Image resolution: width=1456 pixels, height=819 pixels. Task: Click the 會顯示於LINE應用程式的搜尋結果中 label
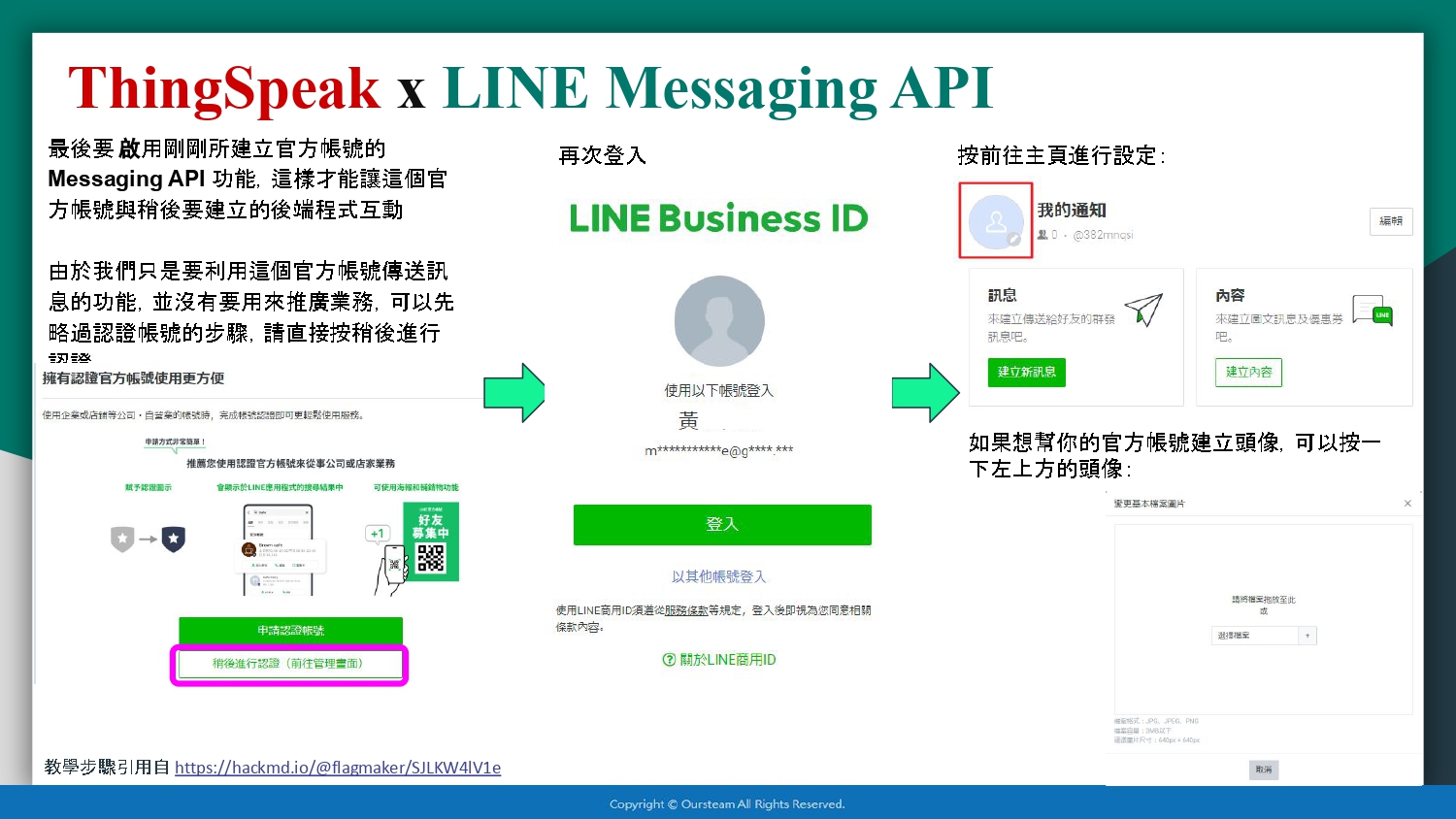point(280,488)
